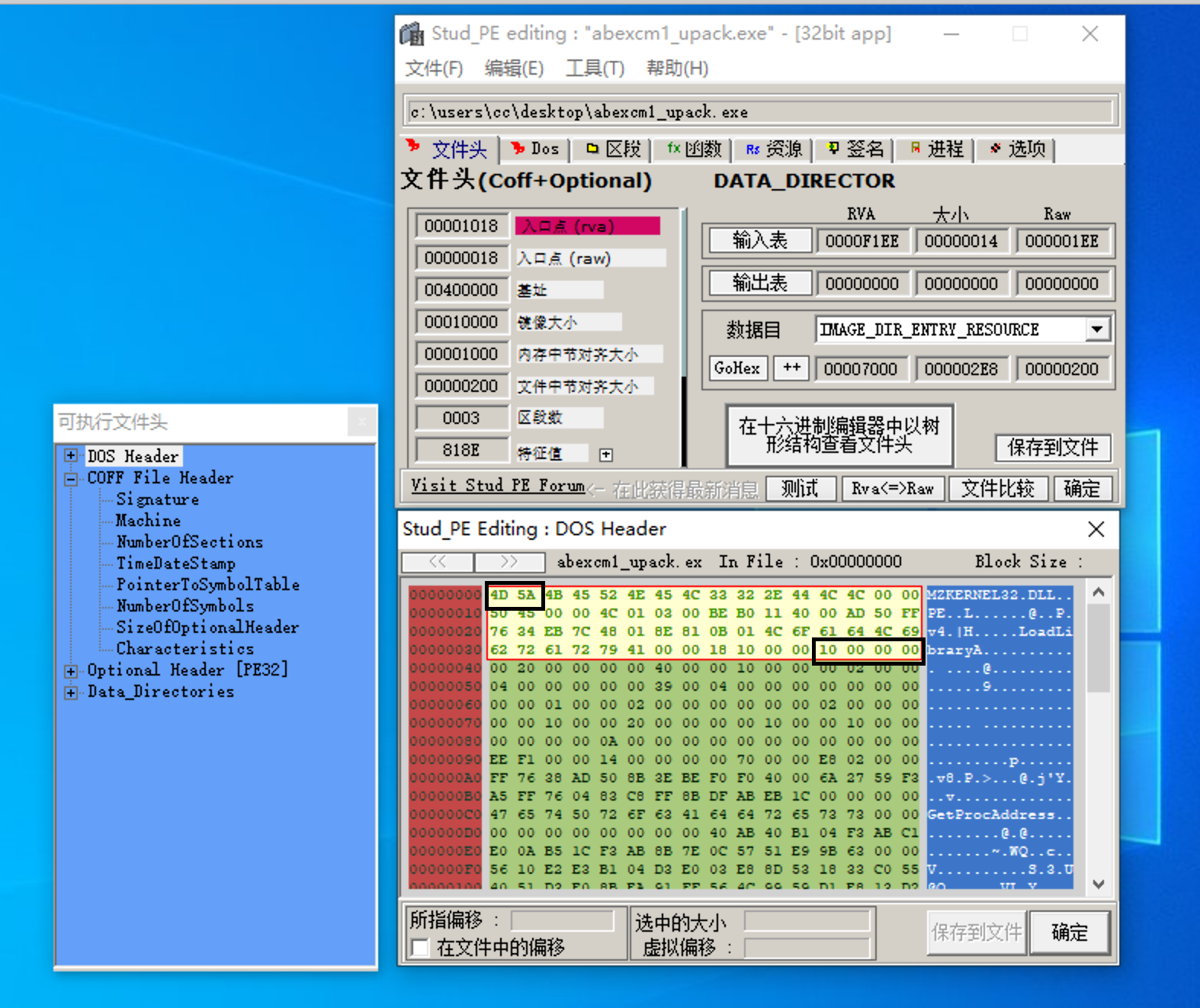This screenshot has width=1200, height=1008.
Task: Click the resource directory Raw field 00000200
Action: 1062,369
